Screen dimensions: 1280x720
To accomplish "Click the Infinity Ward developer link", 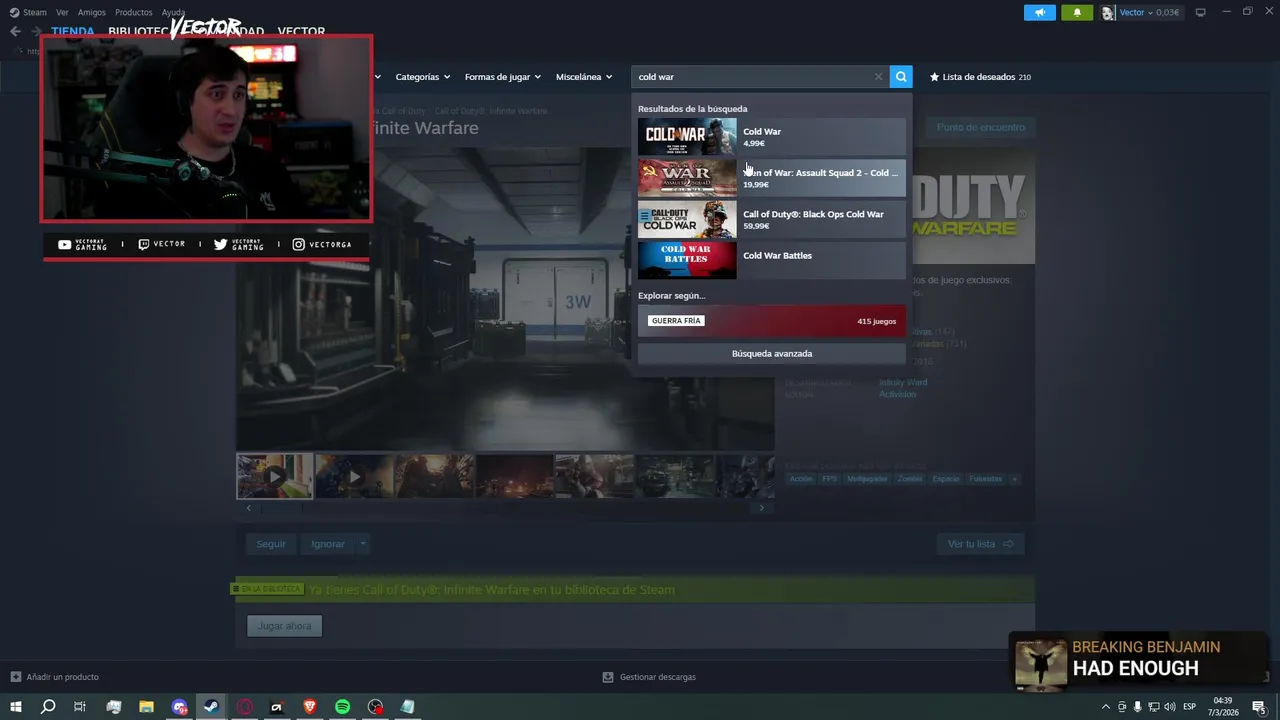I will coord(903,382).
